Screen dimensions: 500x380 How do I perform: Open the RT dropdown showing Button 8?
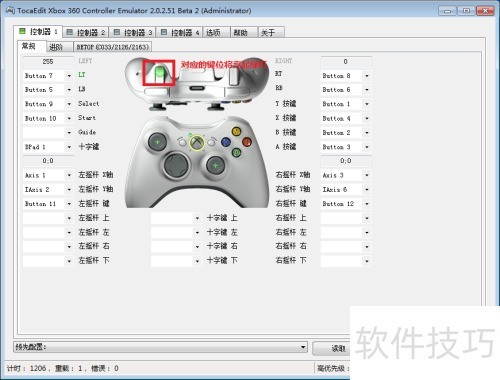tap(346, 76)
